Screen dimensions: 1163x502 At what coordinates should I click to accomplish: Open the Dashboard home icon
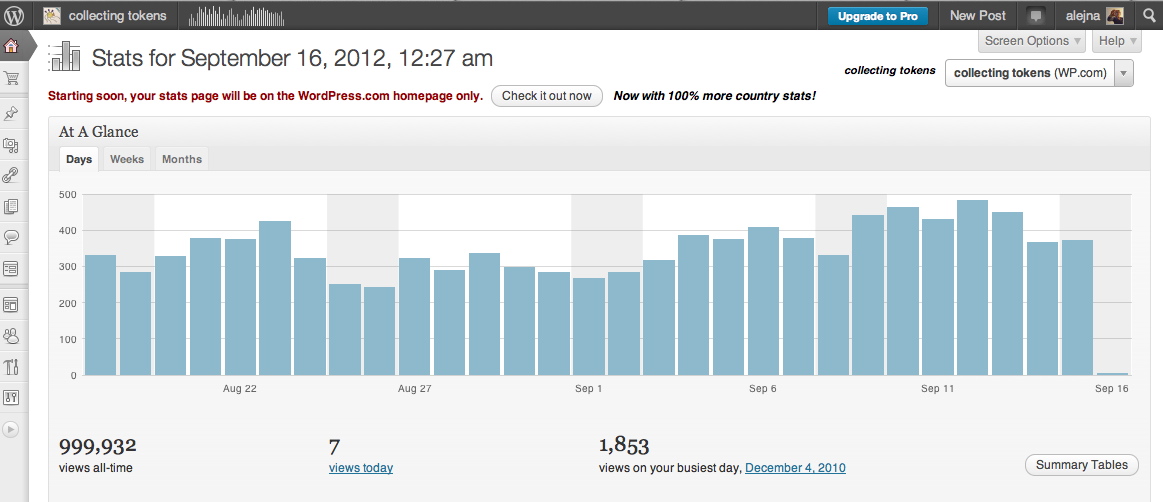(x=12, y=46)
